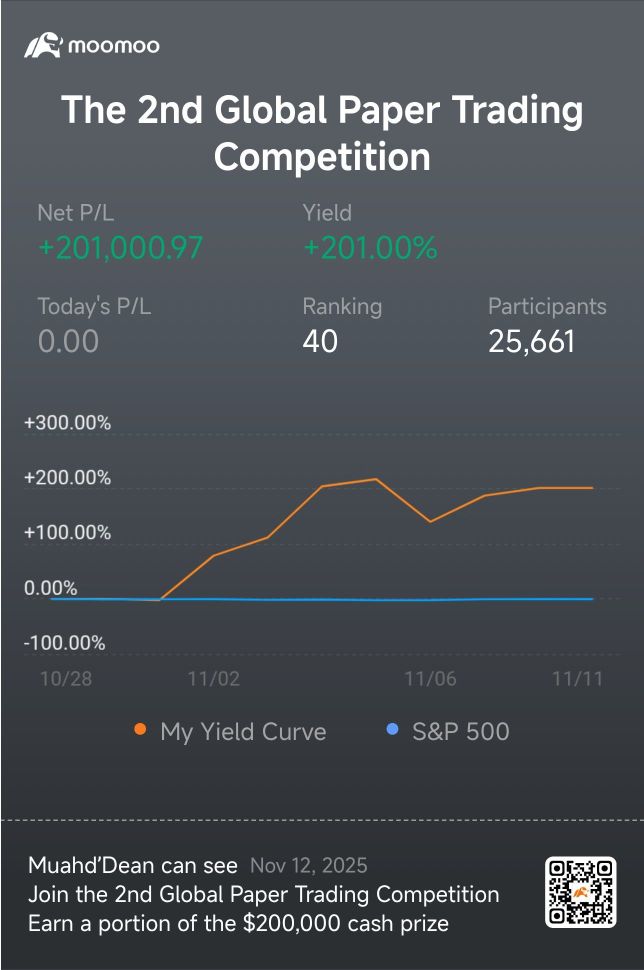The image size is (644, 970).
Task: Click the blue S&P 500 legend dot
Action: [393, 731]
